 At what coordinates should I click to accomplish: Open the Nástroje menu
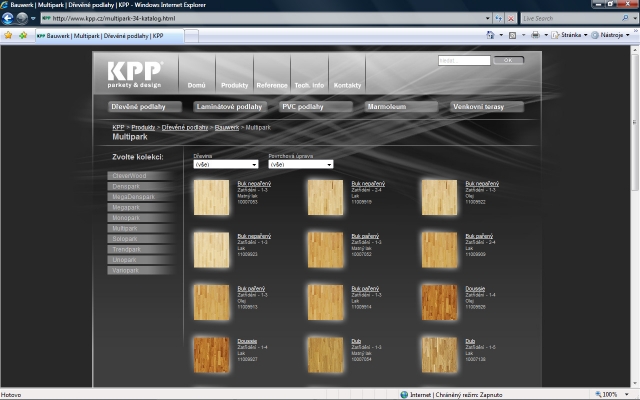pos(611,35)
